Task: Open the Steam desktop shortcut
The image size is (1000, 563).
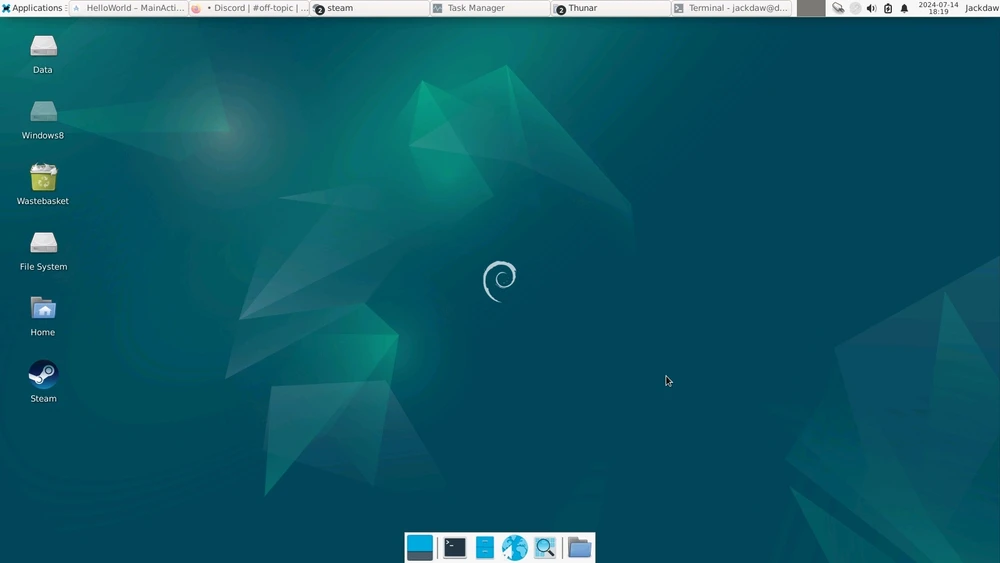Action: click(x=43, y=375)
